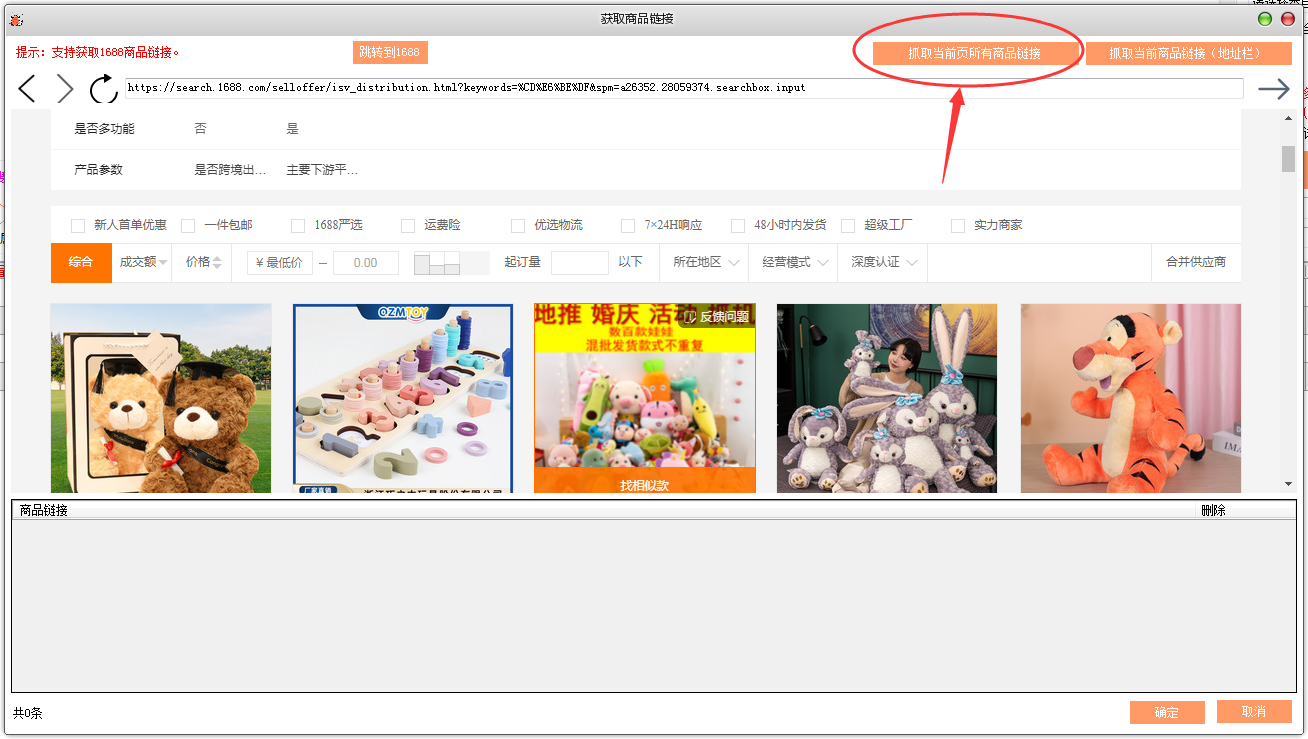Choose 否 for 是否多功能

tap(201, 129)
